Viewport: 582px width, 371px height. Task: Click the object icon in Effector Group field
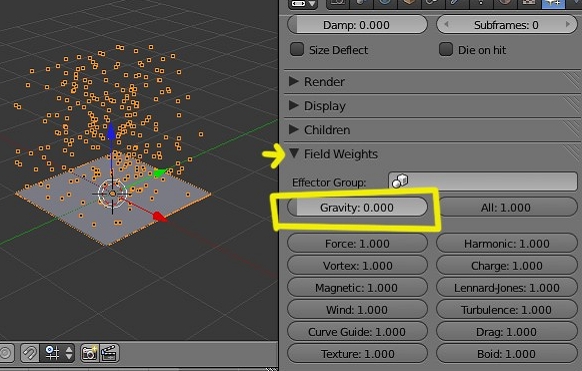point(400,181)
